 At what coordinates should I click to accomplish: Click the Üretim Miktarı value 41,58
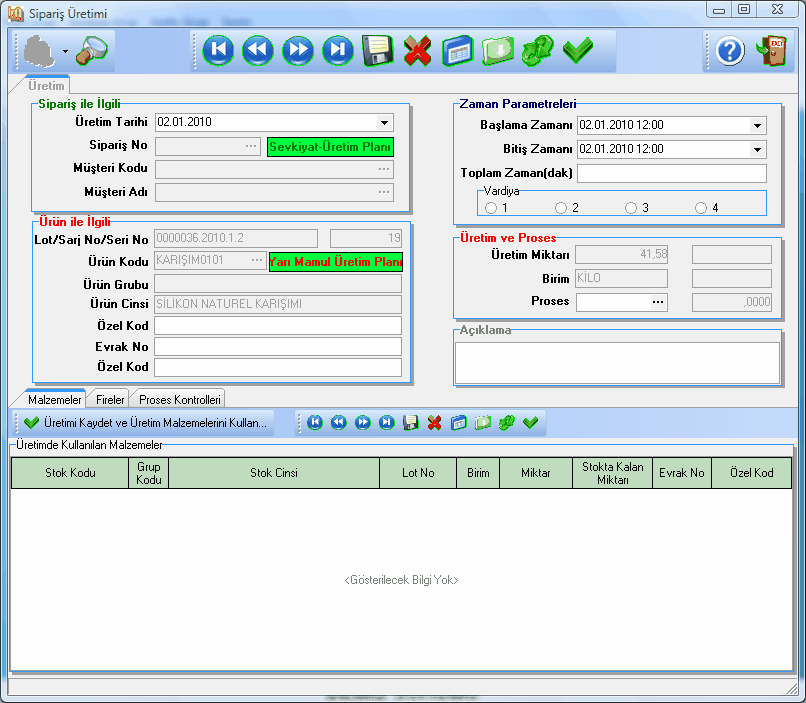click(x=621, y=254)
